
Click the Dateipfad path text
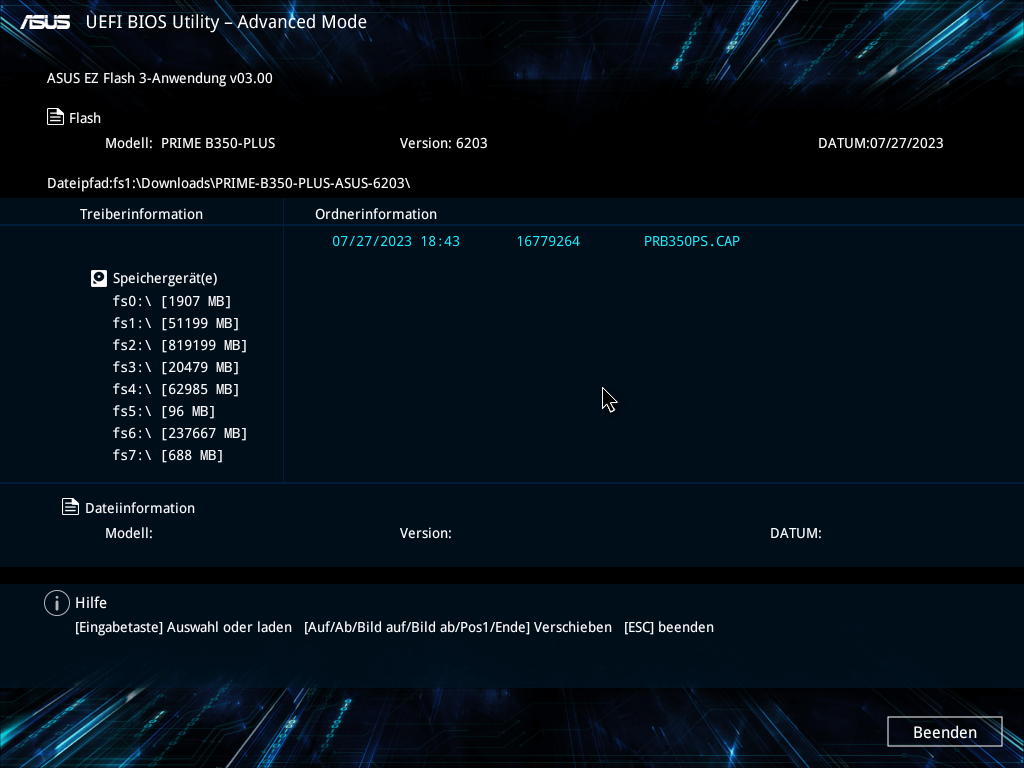point(229,183)
